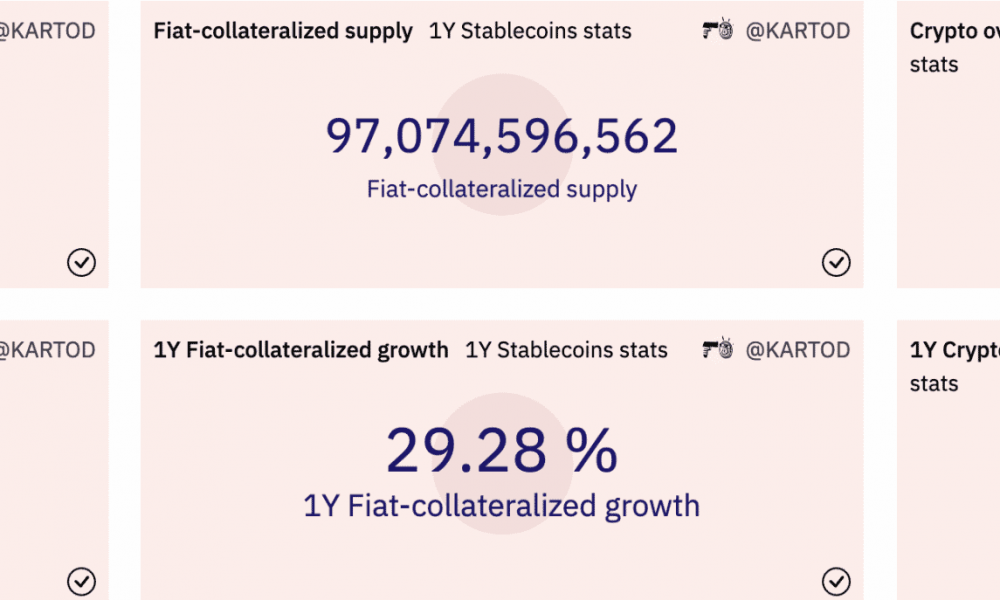Open KARTOD avatar icon in growth card
Image resolution: width=1000 pixels, height=600 pixels.
717,348
